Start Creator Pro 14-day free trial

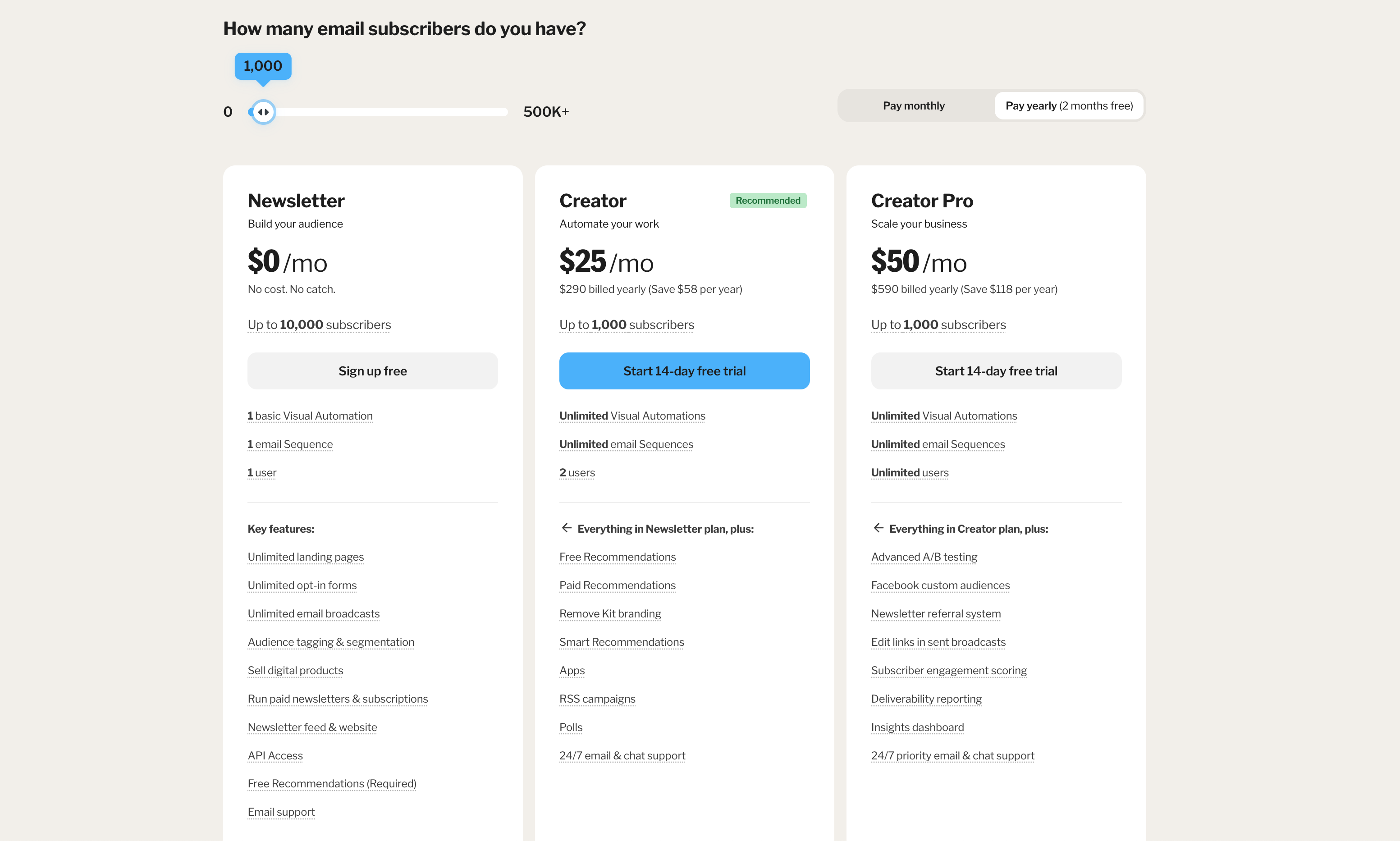point(995,371)
